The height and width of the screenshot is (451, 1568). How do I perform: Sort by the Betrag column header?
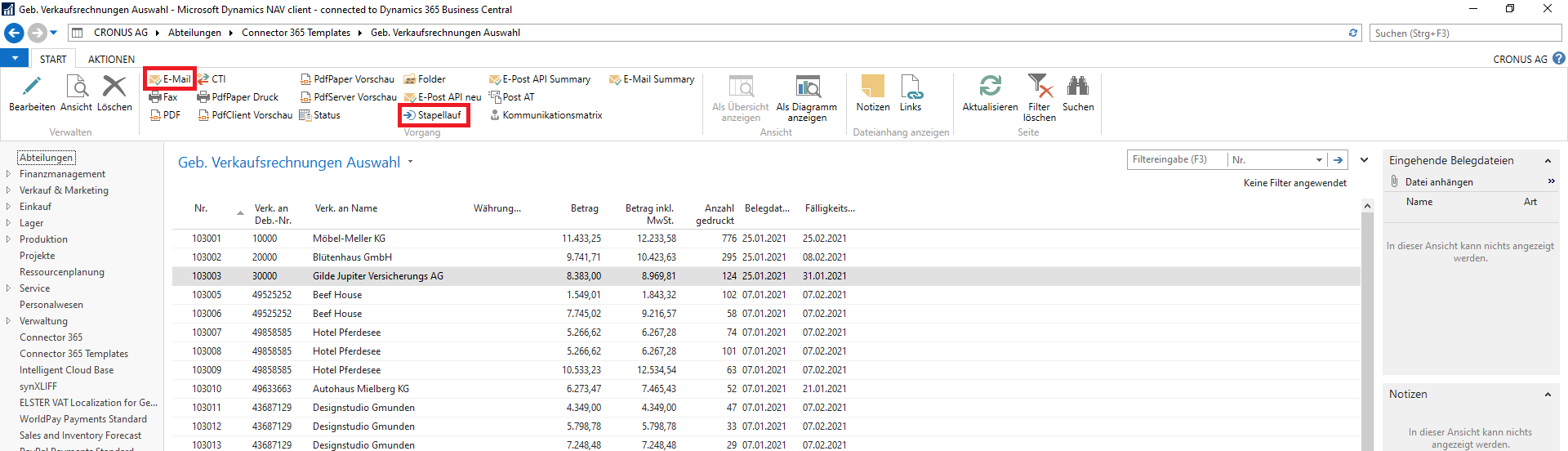tap(585, 208)
